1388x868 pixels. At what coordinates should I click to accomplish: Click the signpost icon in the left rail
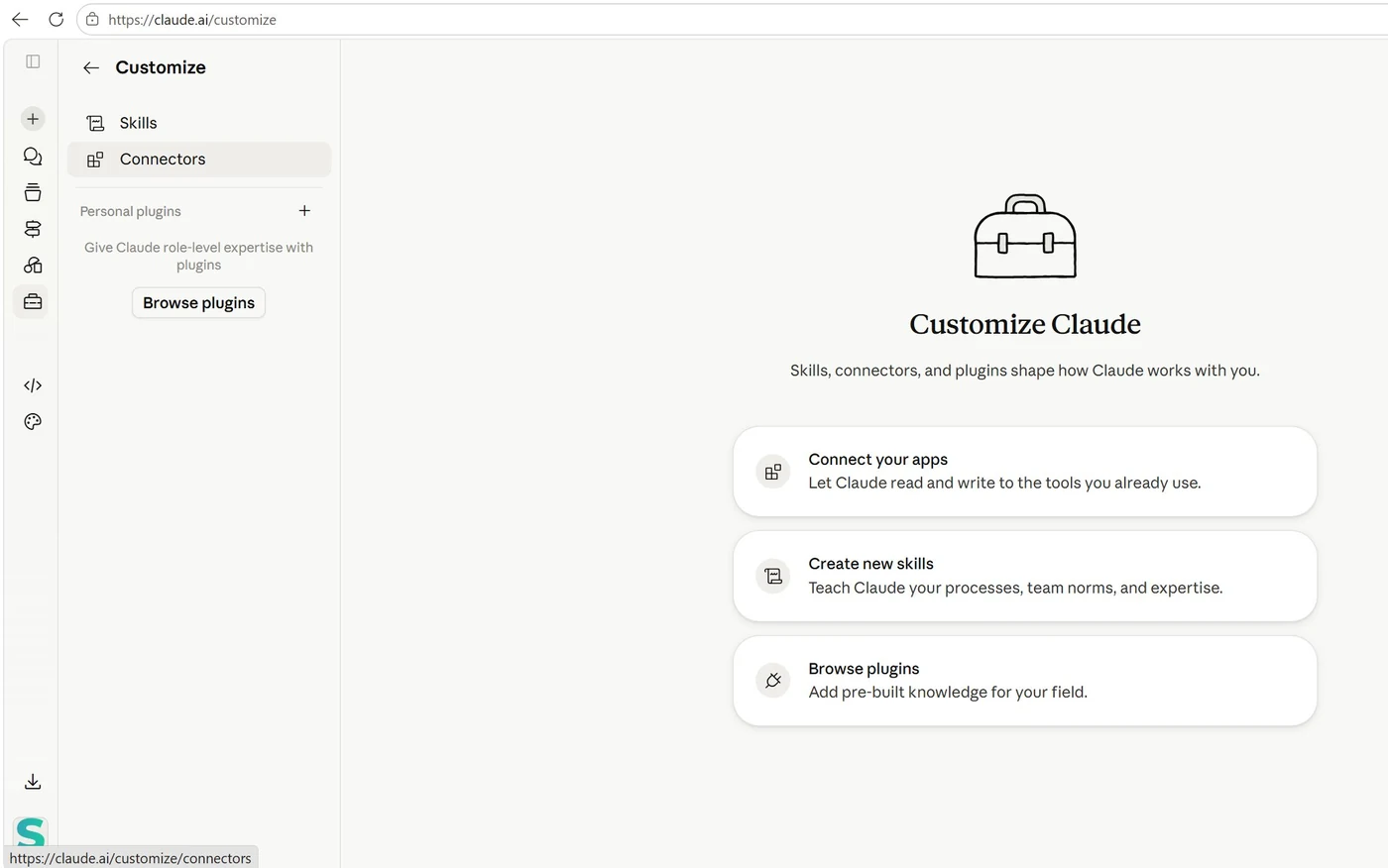33,229
